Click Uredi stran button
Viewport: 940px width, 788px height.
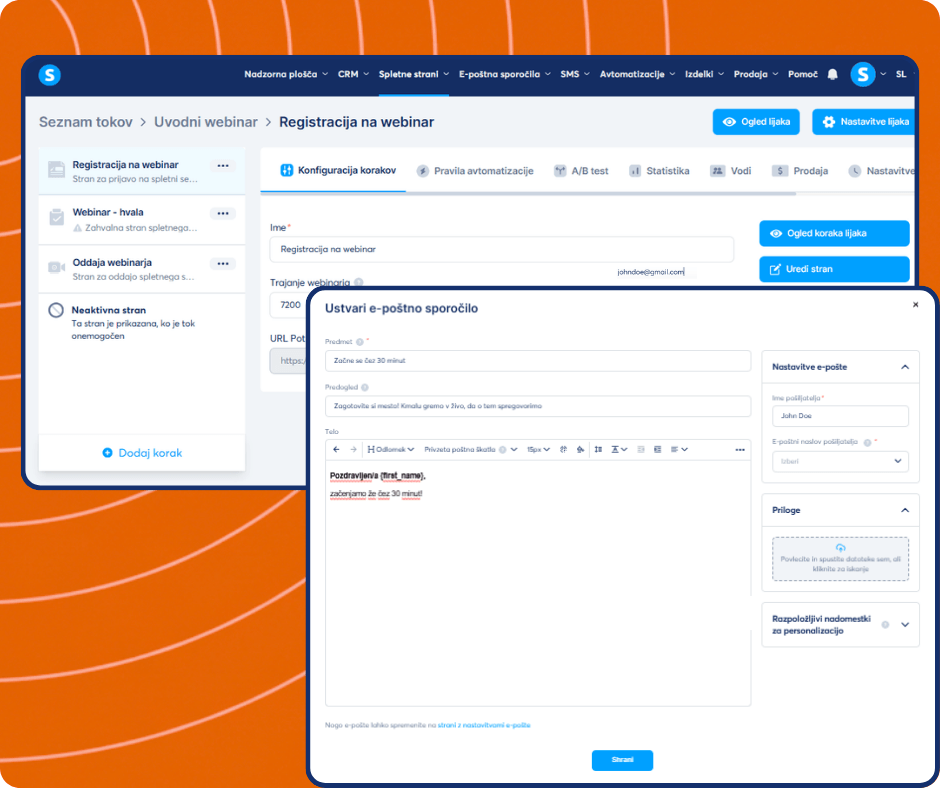(x=834, y=269)
